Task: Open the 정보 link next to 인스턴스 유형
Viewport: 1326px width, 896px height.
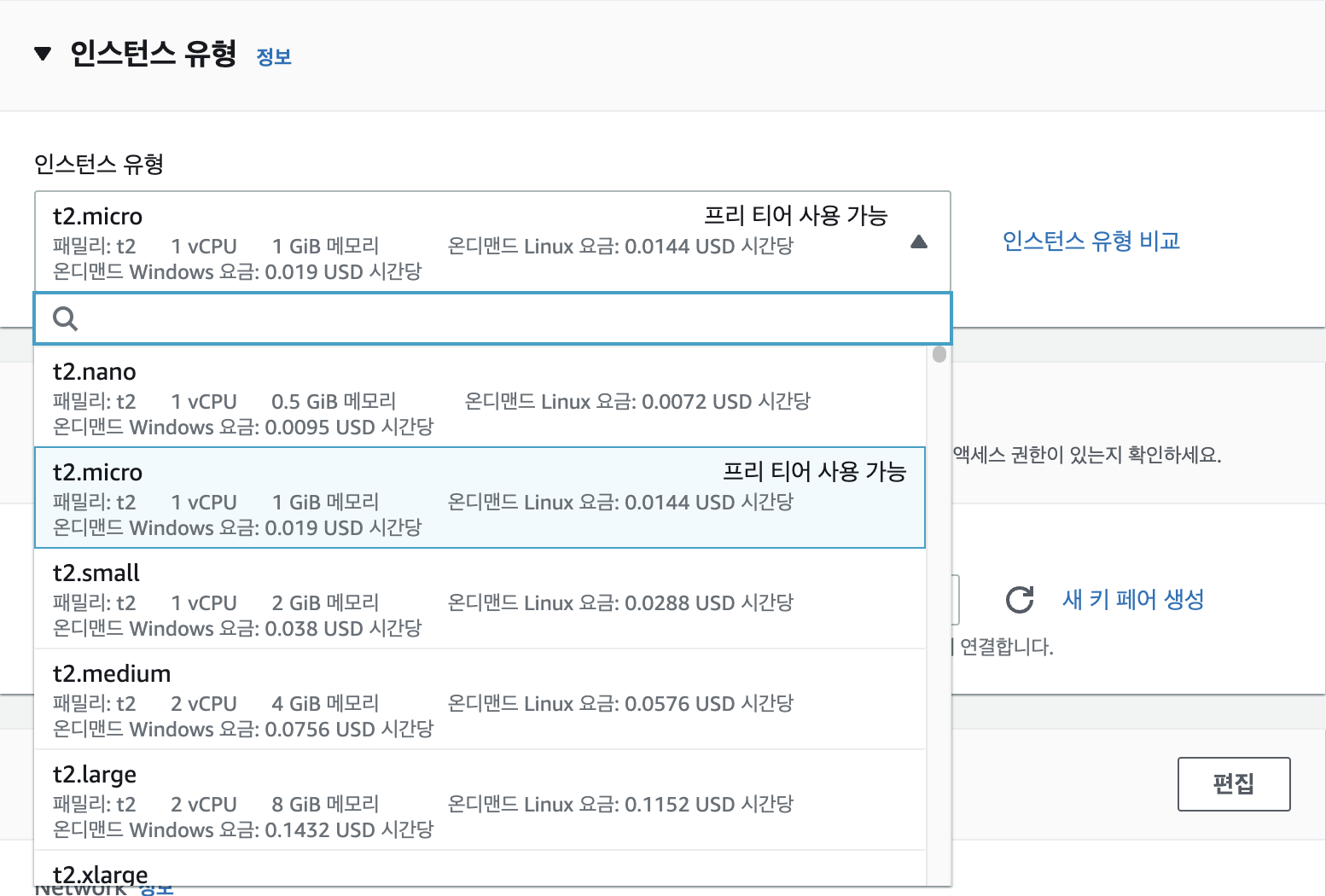Action: [274, 57]
